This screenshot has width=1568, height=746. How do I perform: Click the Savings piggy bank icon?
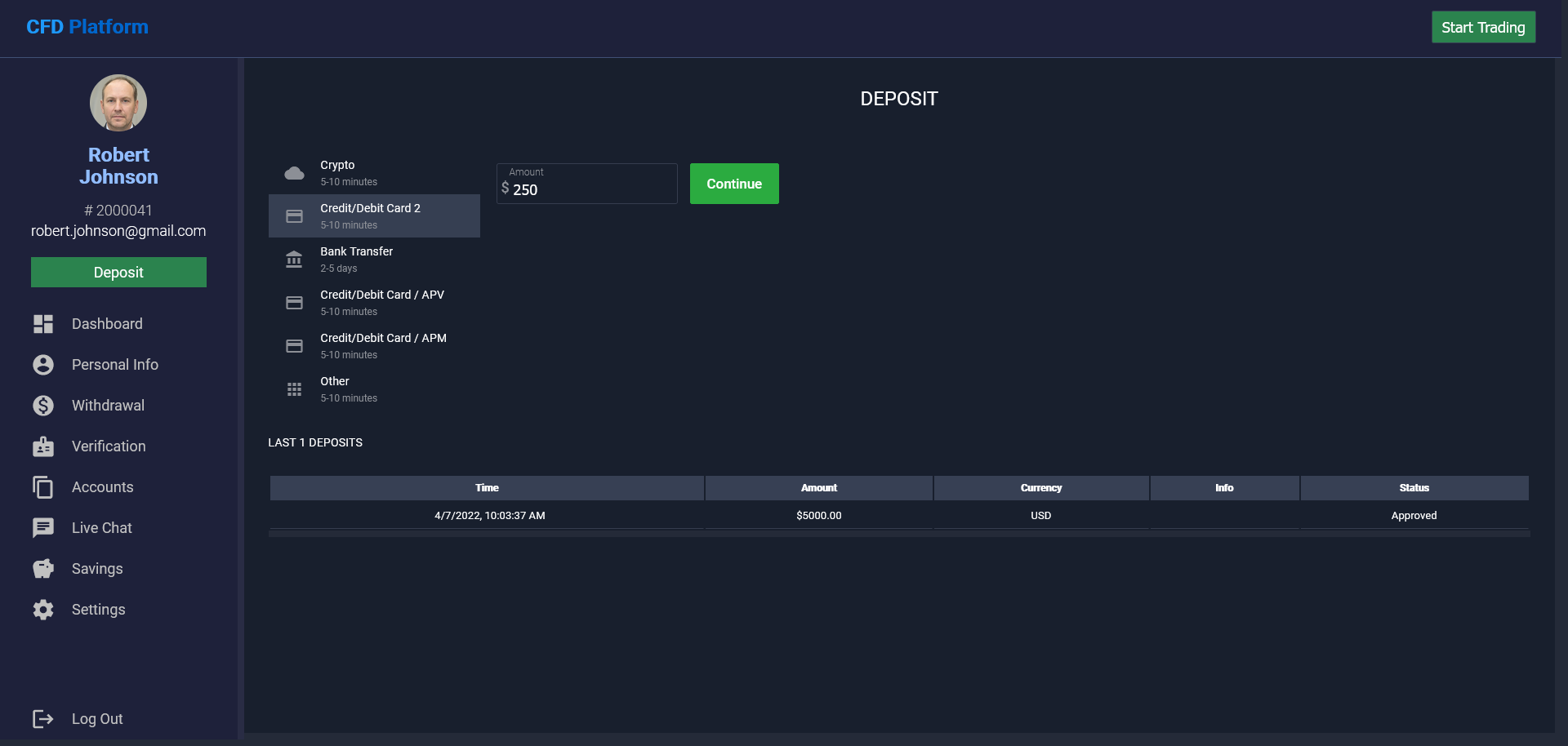click(x=43, y=569)
